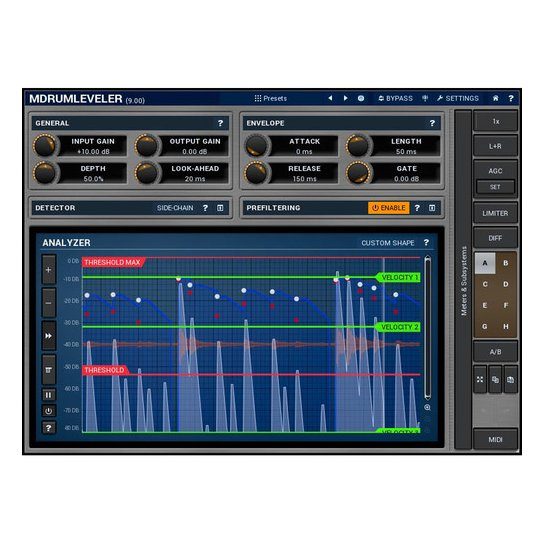Click the A/B compare button
Screen dimensions: 544x544
(x=495, y=352)
